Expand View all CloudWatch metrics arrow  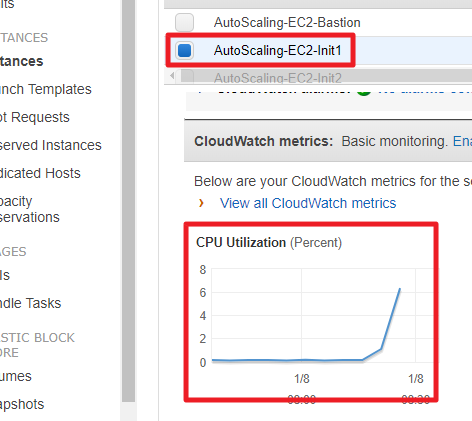[x=201, y=203]
